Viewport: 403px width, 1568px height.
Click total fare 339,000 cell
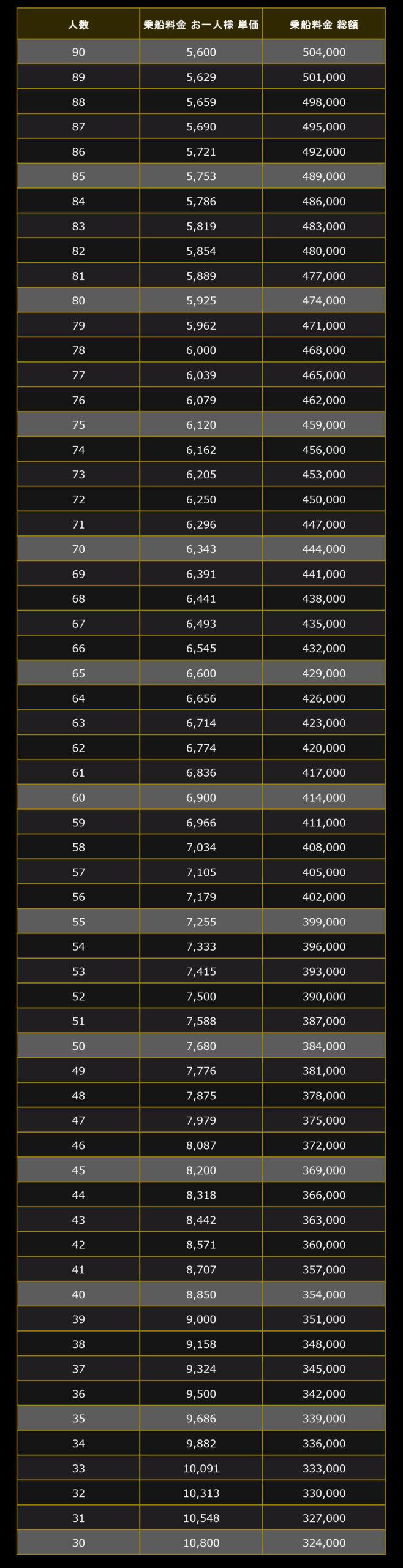click(x=324, y=1419)
